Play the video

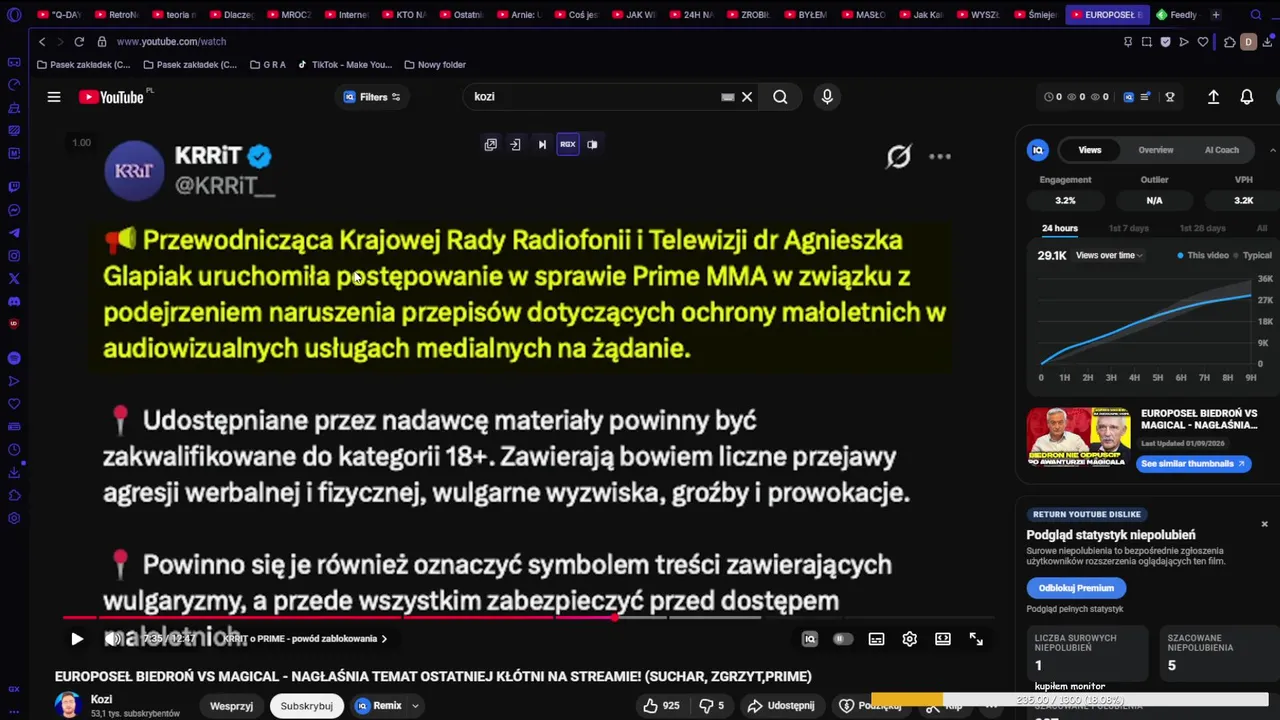click(77, 639)
